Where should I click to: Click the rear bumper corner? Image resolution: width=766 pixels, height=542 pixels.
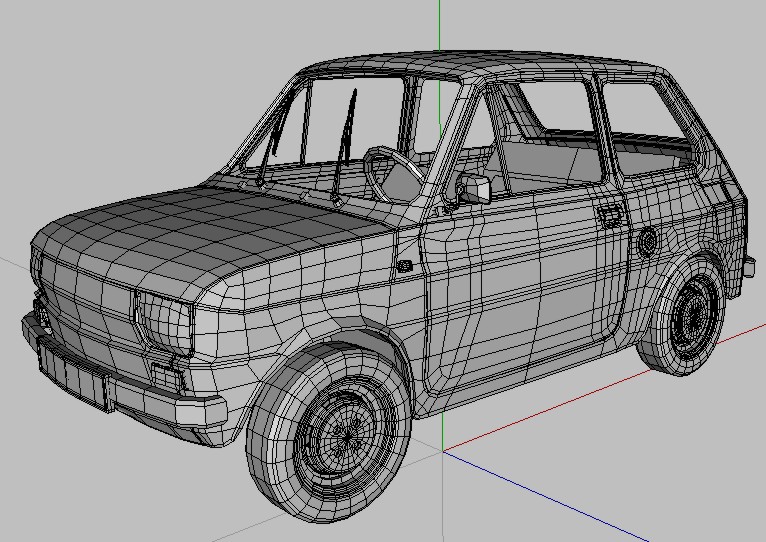coord(749,268)
